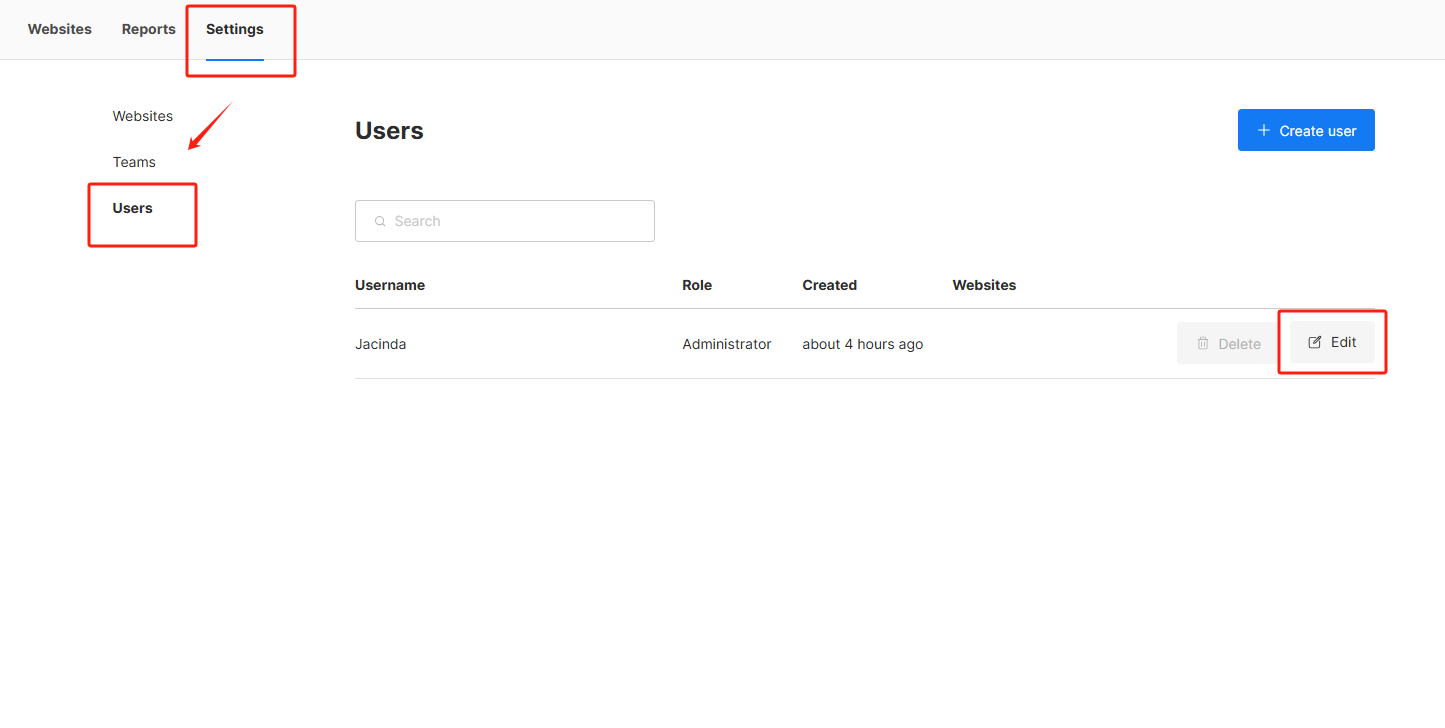Focus the Search users field
The height and width of the screenshot is (728, 1445).
click(x=505, y=221)
